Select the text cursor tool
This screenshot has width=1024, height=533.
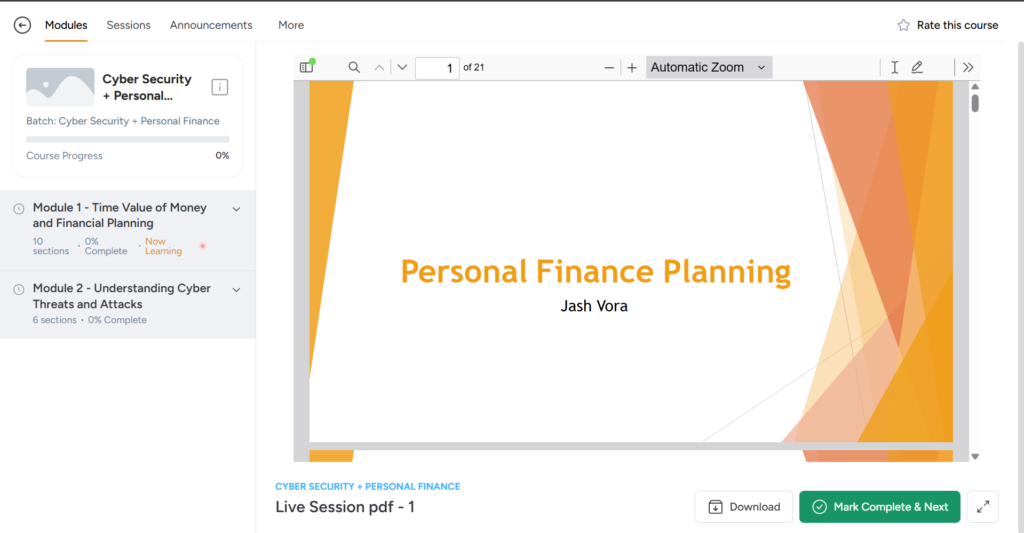pyautogui.click(x=894, y=67)
